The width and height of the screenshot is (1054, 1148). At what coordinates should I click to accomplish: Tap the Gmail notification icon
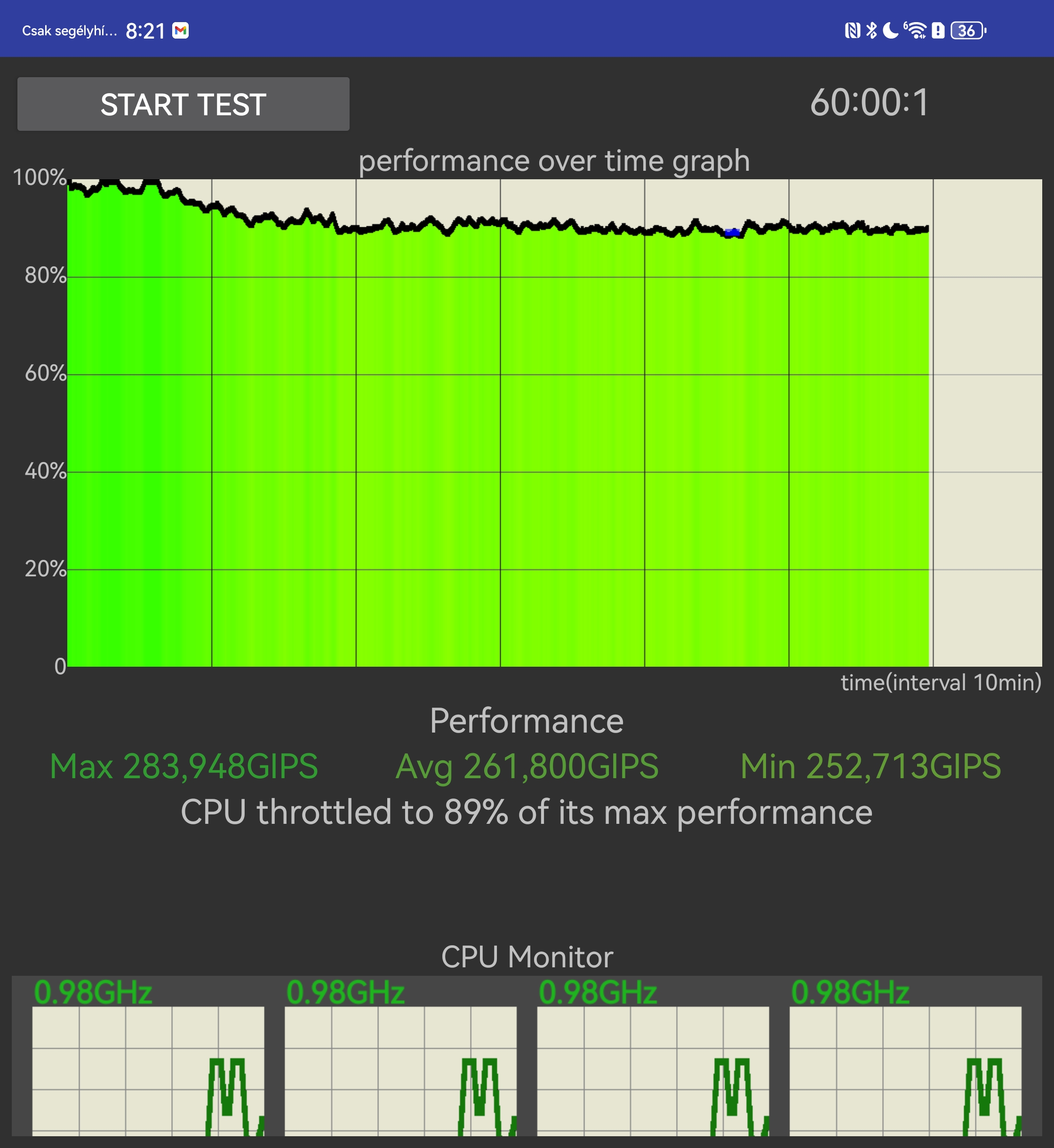click(x=181, y=30)
